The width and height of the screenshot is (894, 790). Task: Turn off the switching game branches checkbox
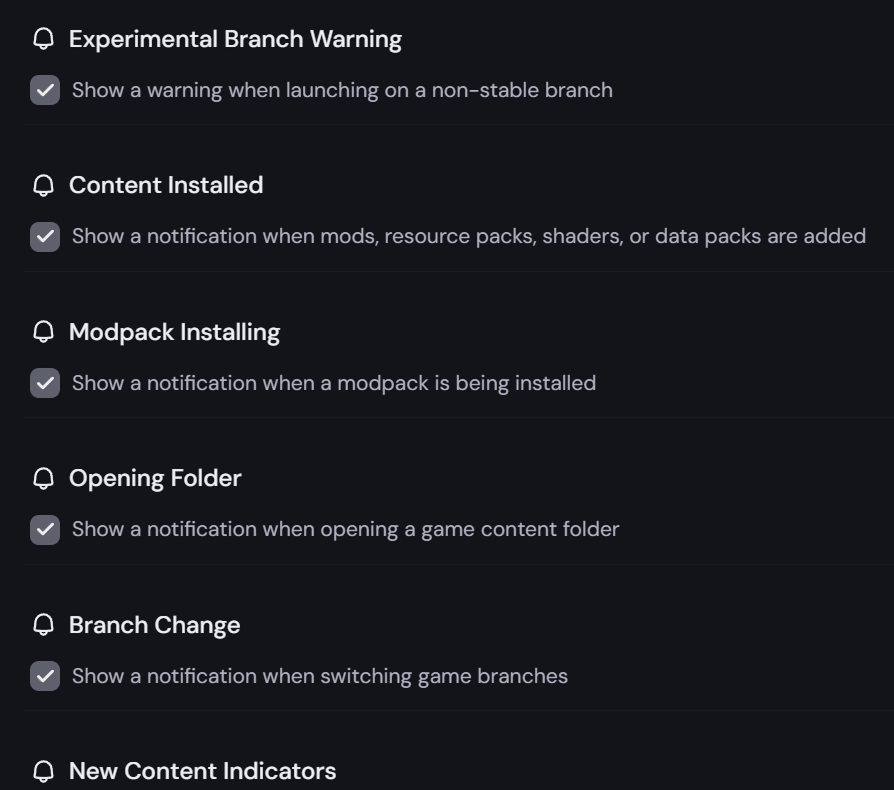coord(45,676)
